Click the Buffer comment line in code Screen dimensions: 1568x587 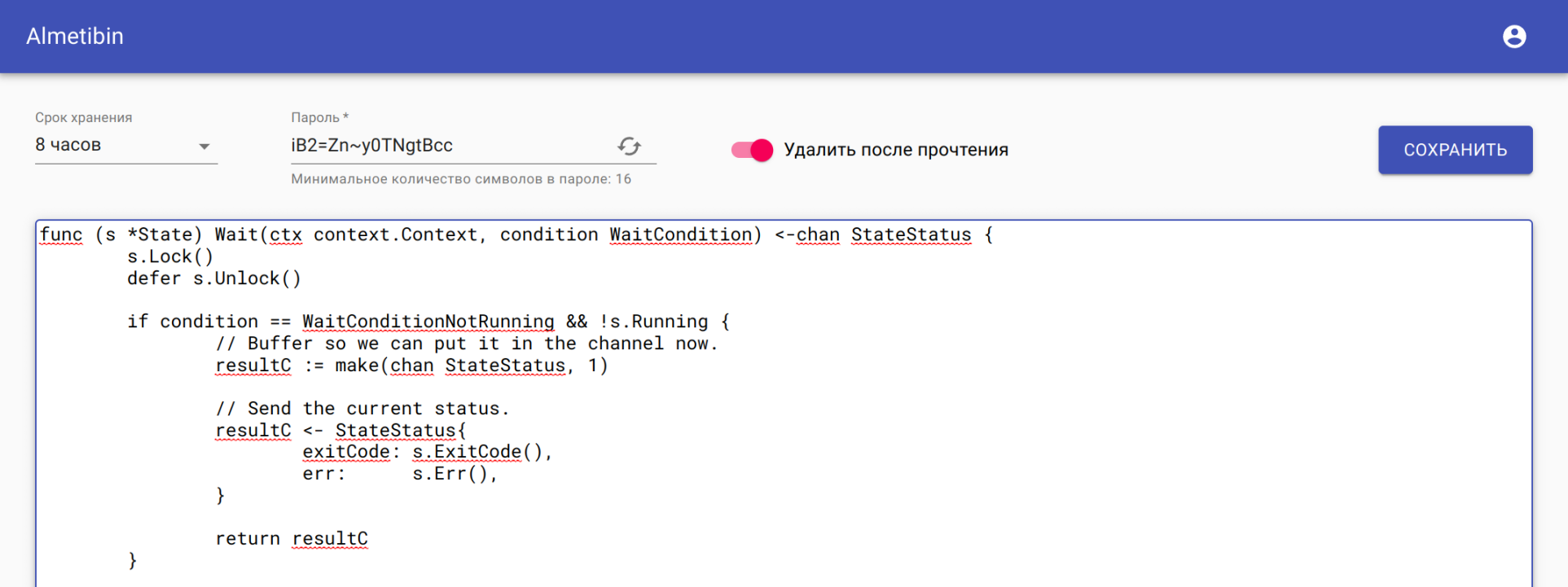pyautogui.click(x=467, y=344)
